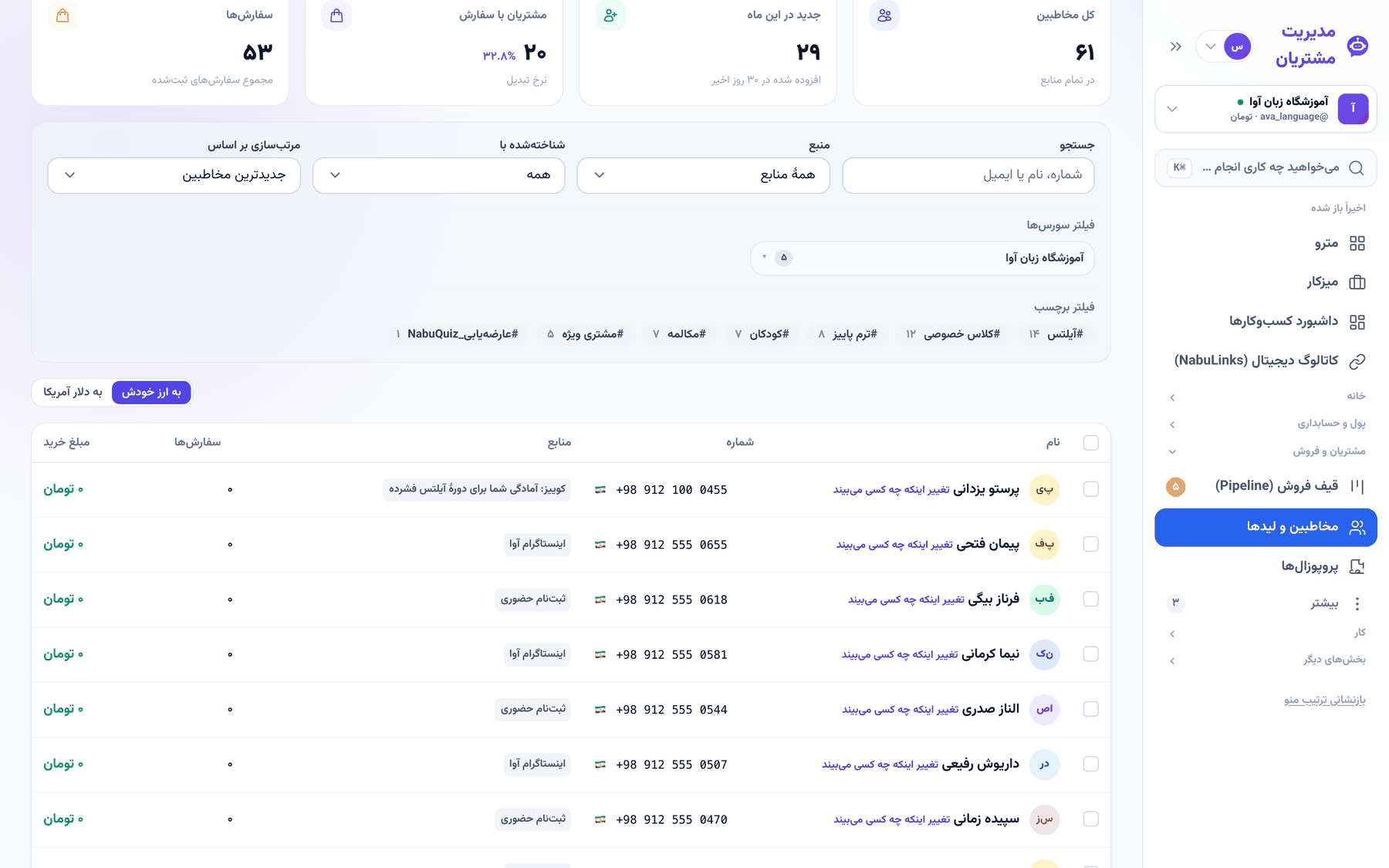Expand the خانه sidebar section
Image resolution: width=1389 pixels, height=868 pixels.
(1266, 397)
